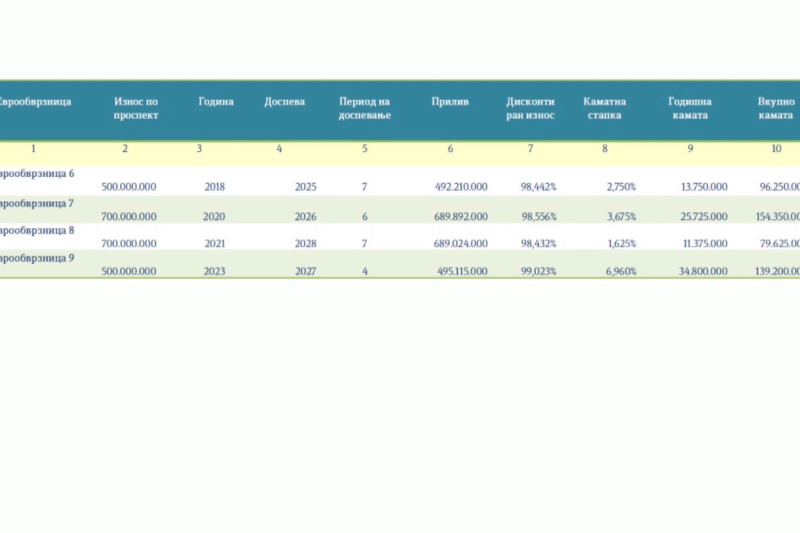The image size is (800, 533).
Task: Click the 'Прилив' column header
Action: point(450,101)
